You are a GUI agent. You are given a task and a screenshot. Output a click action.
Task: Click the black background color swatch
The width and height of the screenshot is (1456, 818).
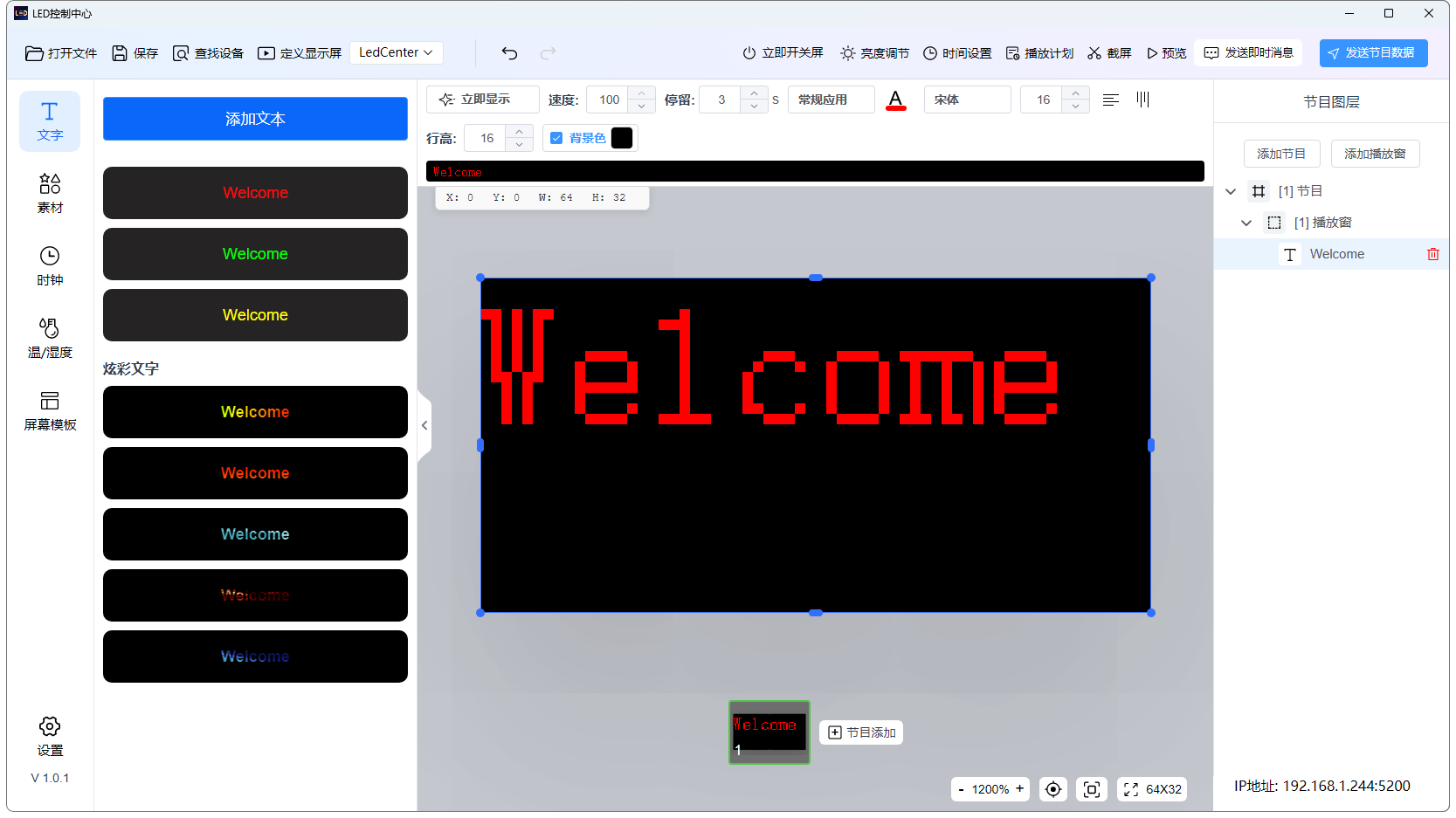[622, 138]
